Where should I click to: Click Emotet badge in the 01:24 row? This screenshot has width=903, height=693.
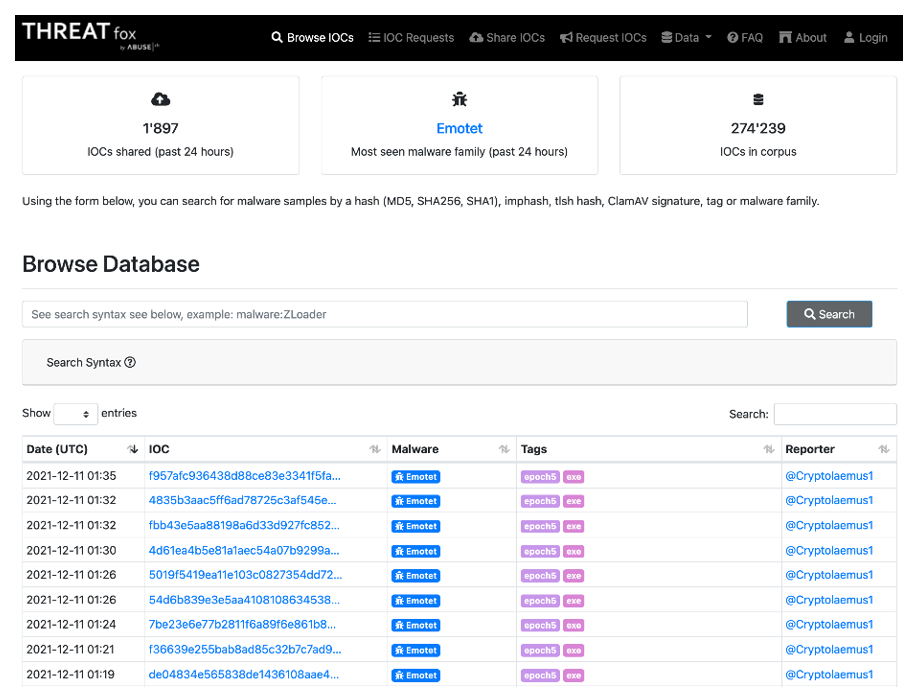[x=416, y=626]
